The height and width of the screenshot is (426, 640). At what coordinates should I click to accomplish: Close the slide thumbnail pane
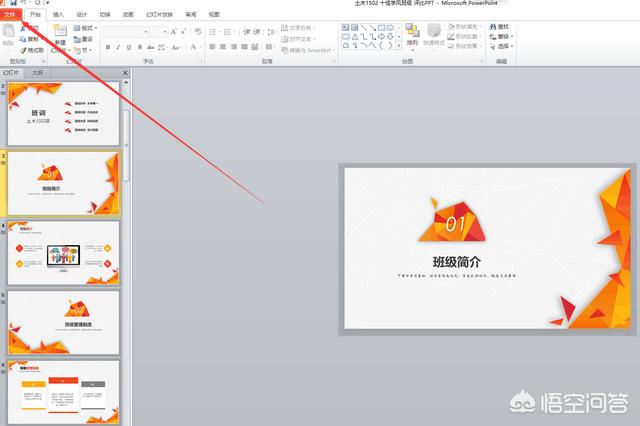coord(126,72)
